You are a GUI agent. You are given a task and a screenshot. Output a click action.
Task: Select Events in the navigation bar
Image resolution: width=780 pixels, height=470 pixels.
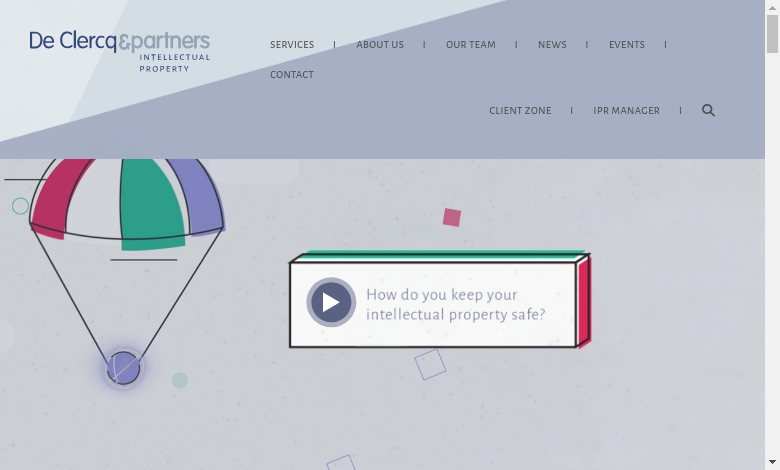pos(627,45)
